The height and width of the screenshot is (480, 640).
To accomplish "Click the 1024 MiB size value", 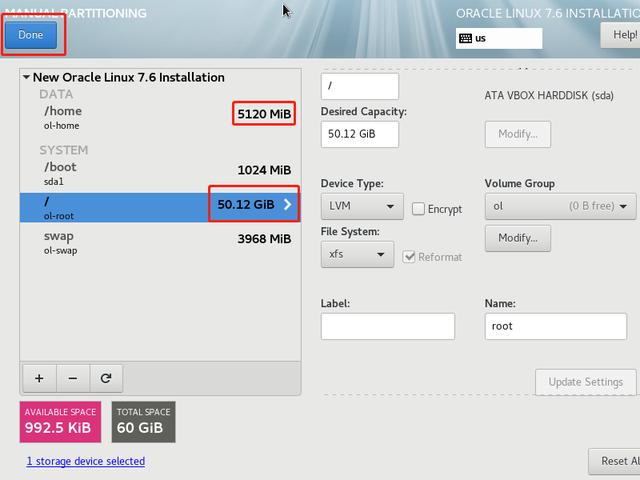I will point(264,170).
